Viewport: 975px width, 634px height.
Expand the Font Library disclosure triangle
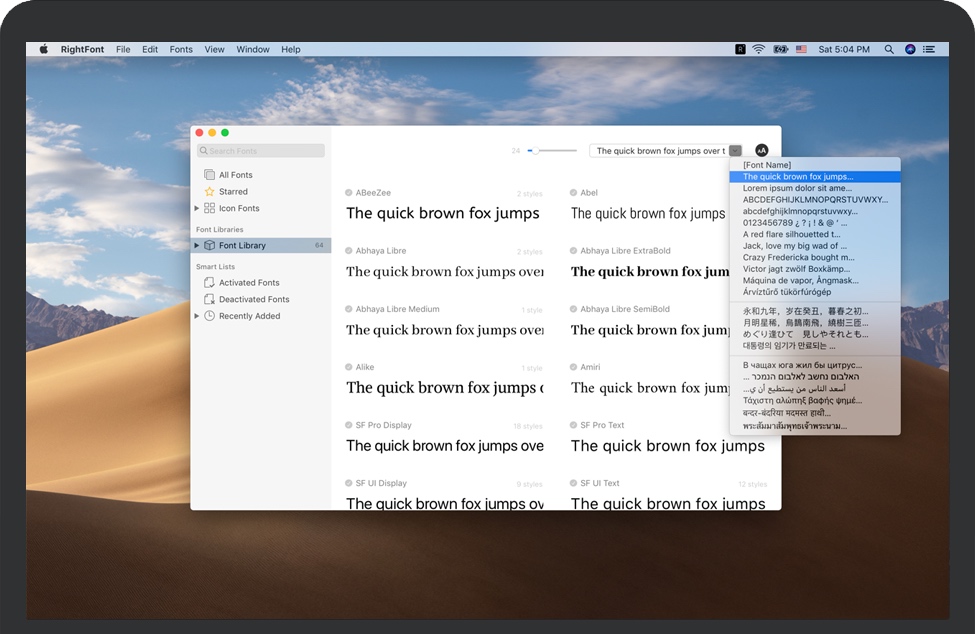click(196, 245)
